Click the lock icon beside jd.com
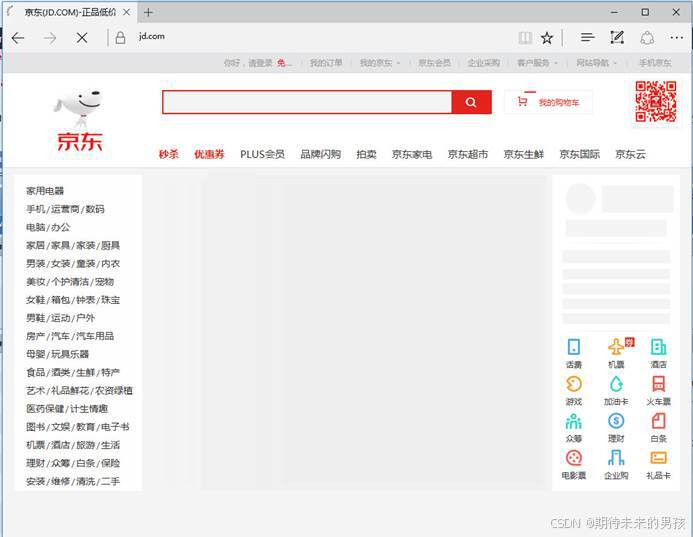This screenshot has height=537, width=693. tap(120, 38)
